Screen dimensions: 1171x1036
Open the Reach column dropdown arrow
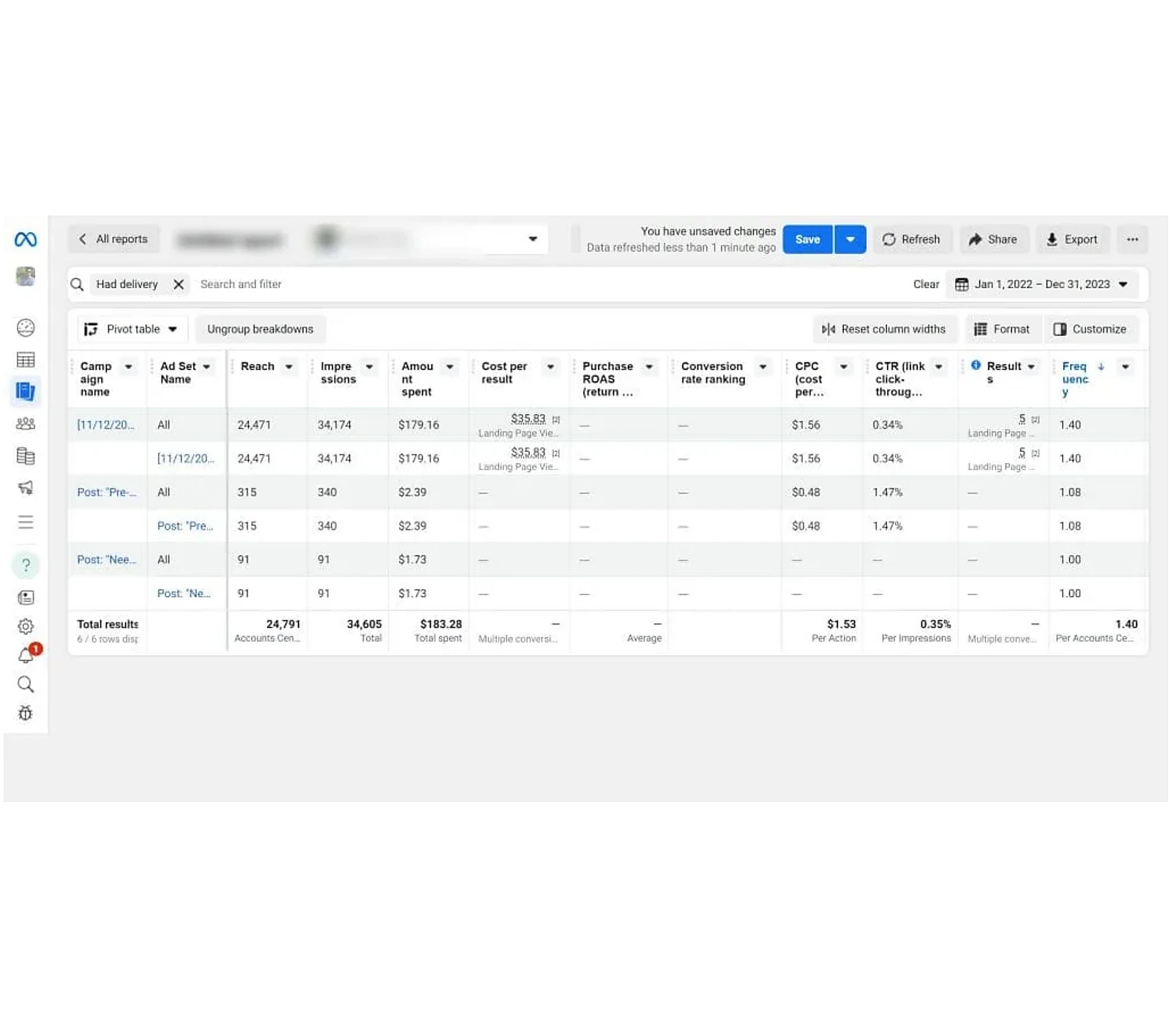point(289,367)
